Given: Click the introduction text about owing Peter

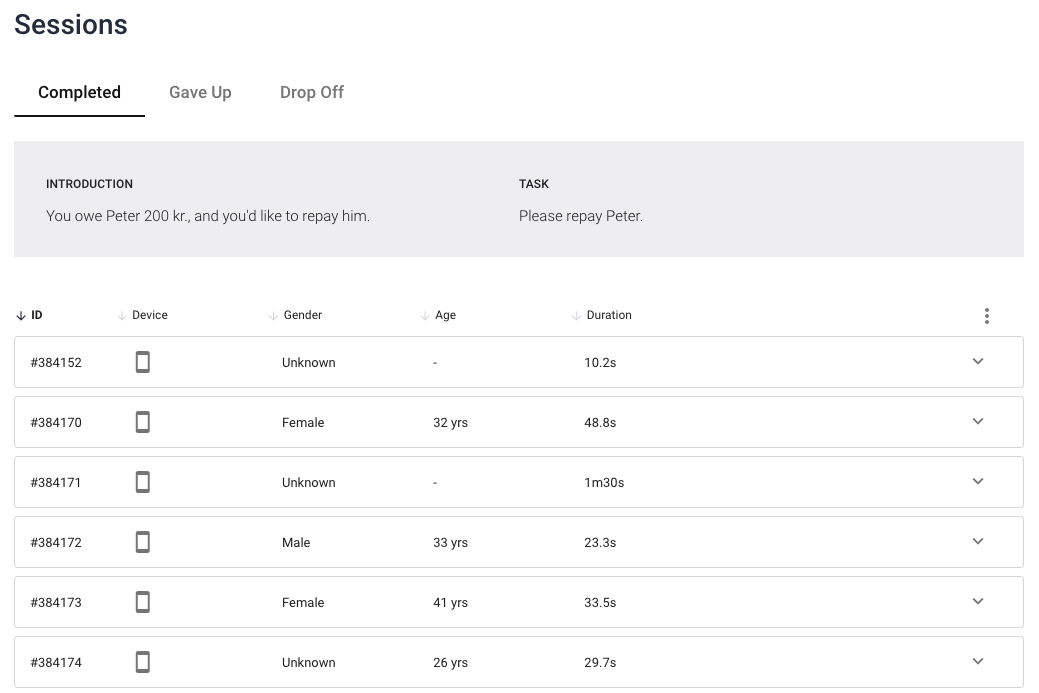Looking at the screenshot, I should tap(208, 216).
